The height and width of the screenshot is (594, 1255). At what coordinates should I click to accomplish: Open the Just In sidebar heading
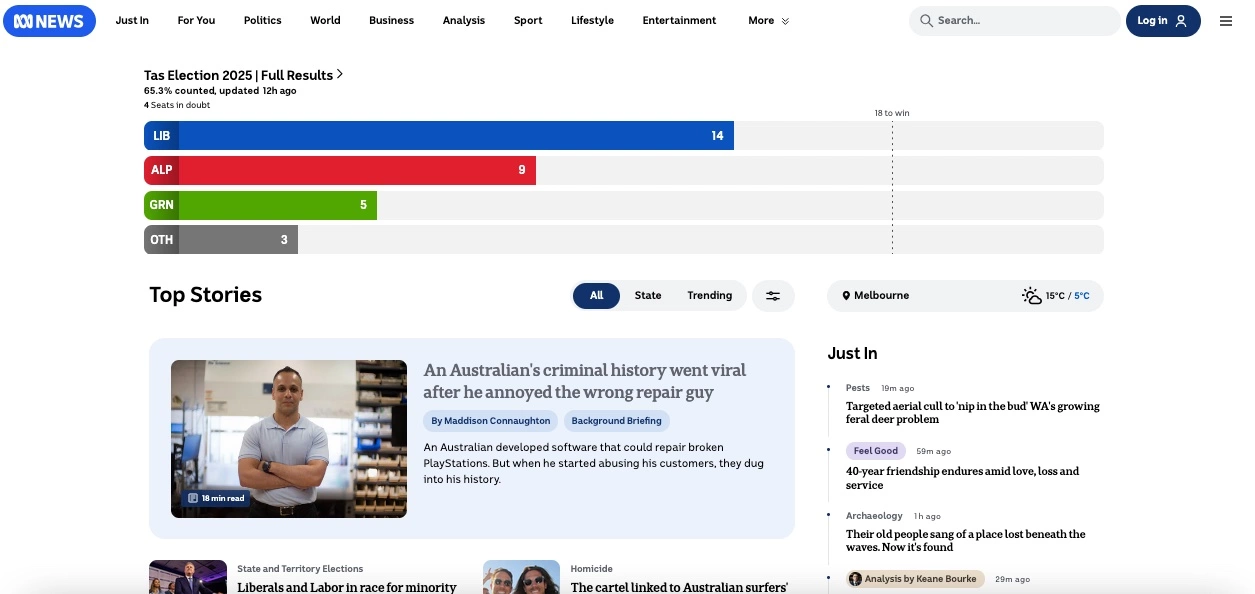coord(852,353)
